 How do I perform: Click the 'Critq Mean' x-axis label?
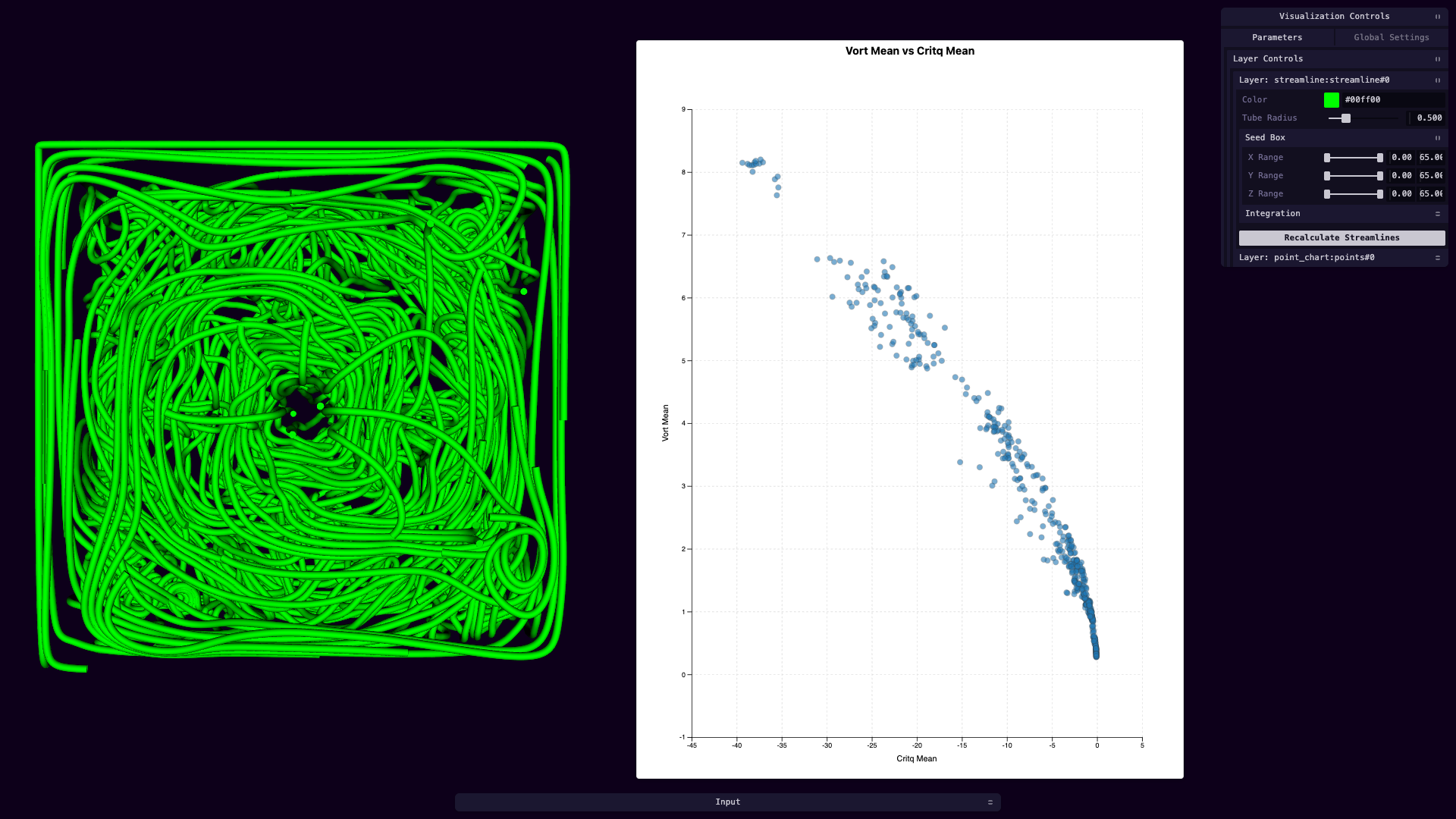point(916,758)
